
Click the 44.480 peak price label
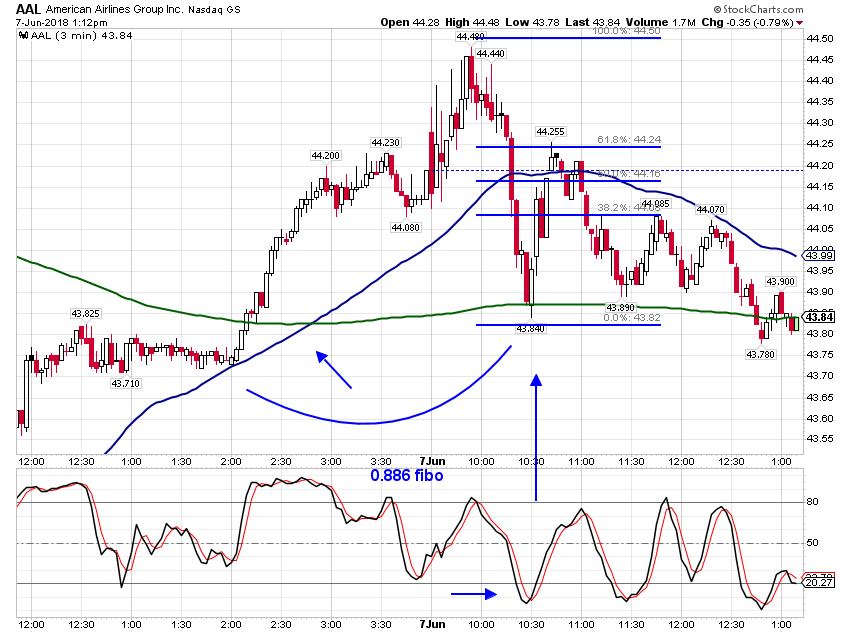[x=471, y=37]
